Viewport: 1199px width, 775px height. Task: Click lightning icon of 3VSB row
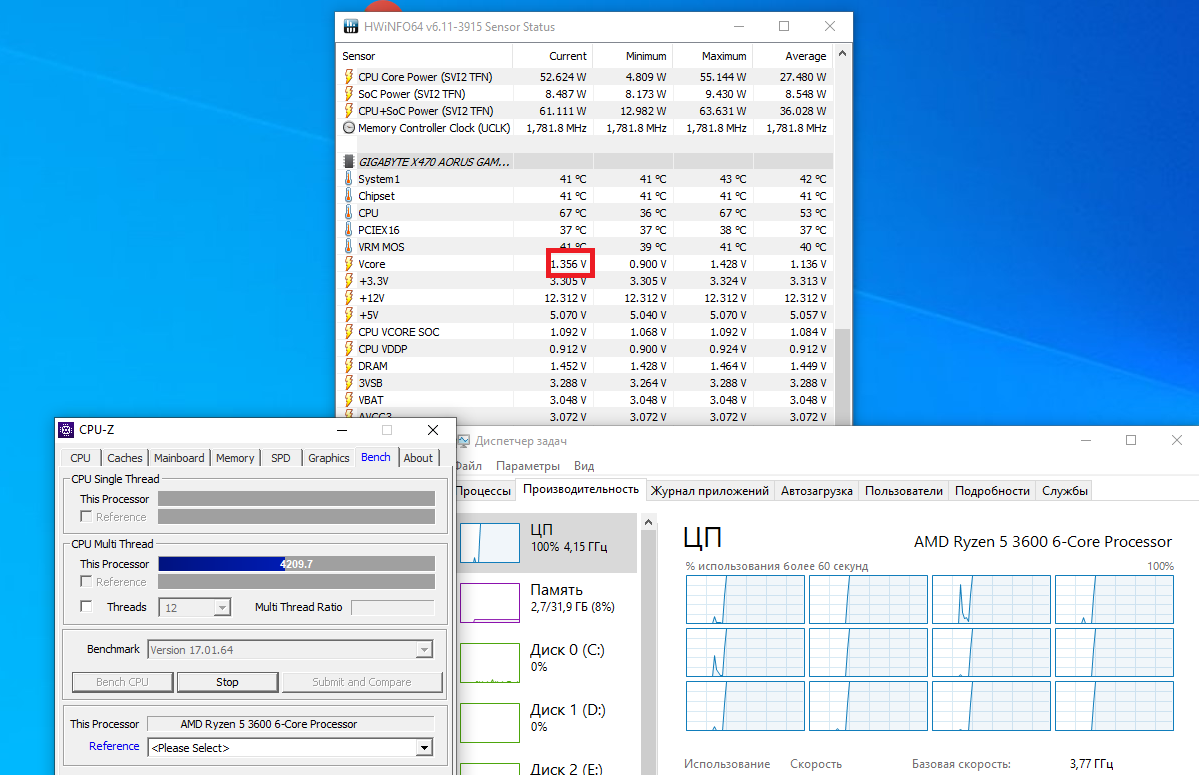pos(349,383)
